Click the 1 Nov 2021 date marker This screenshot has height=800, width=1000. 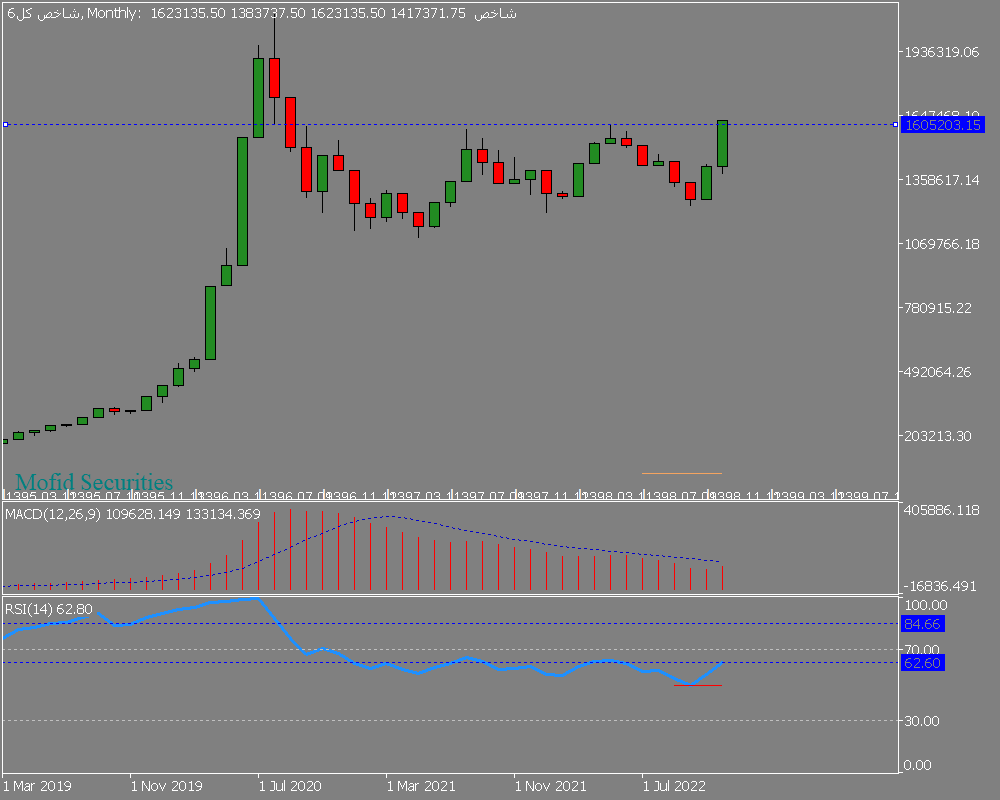tap(546, 786)
